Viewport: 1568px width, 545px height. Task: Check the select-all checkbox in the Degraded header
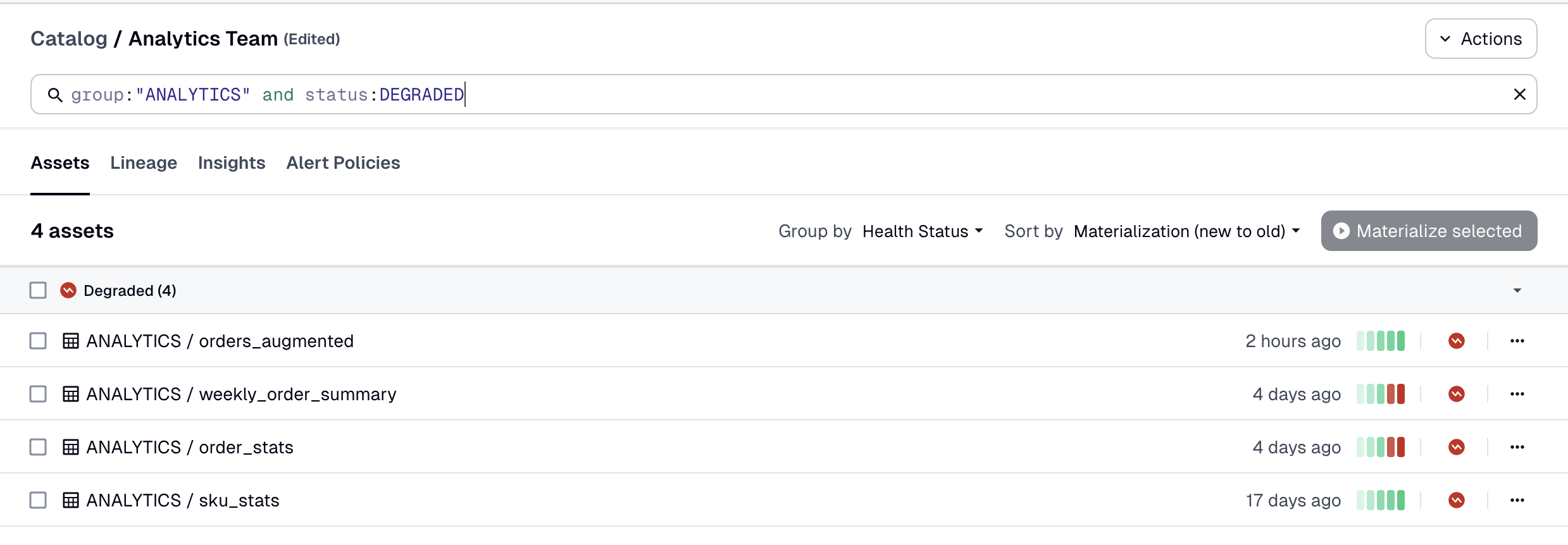pos(38,290)
